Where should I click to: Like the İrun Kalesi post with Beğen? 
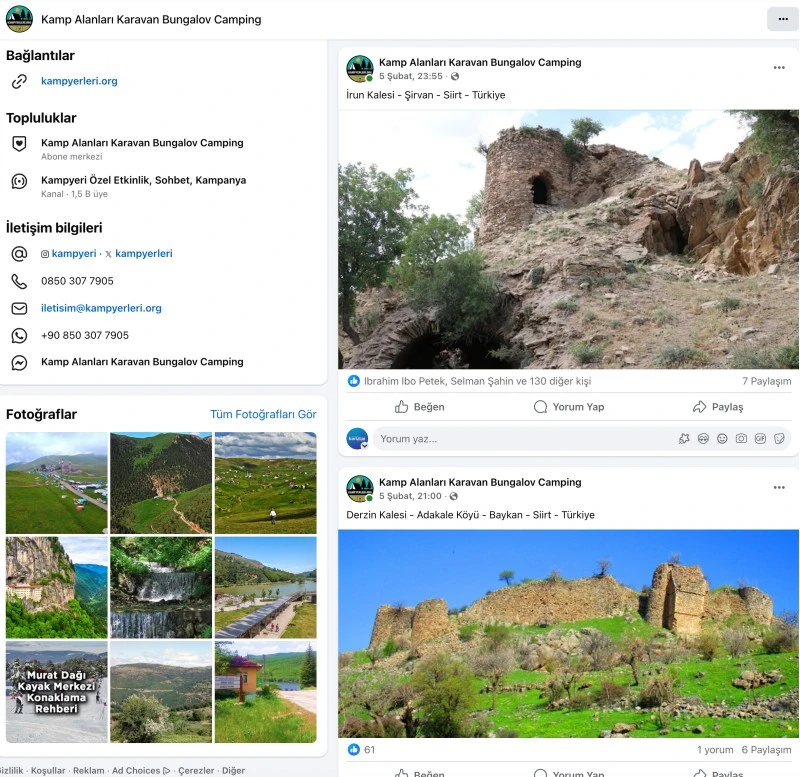pyautogui.click(x=420, y=407)
